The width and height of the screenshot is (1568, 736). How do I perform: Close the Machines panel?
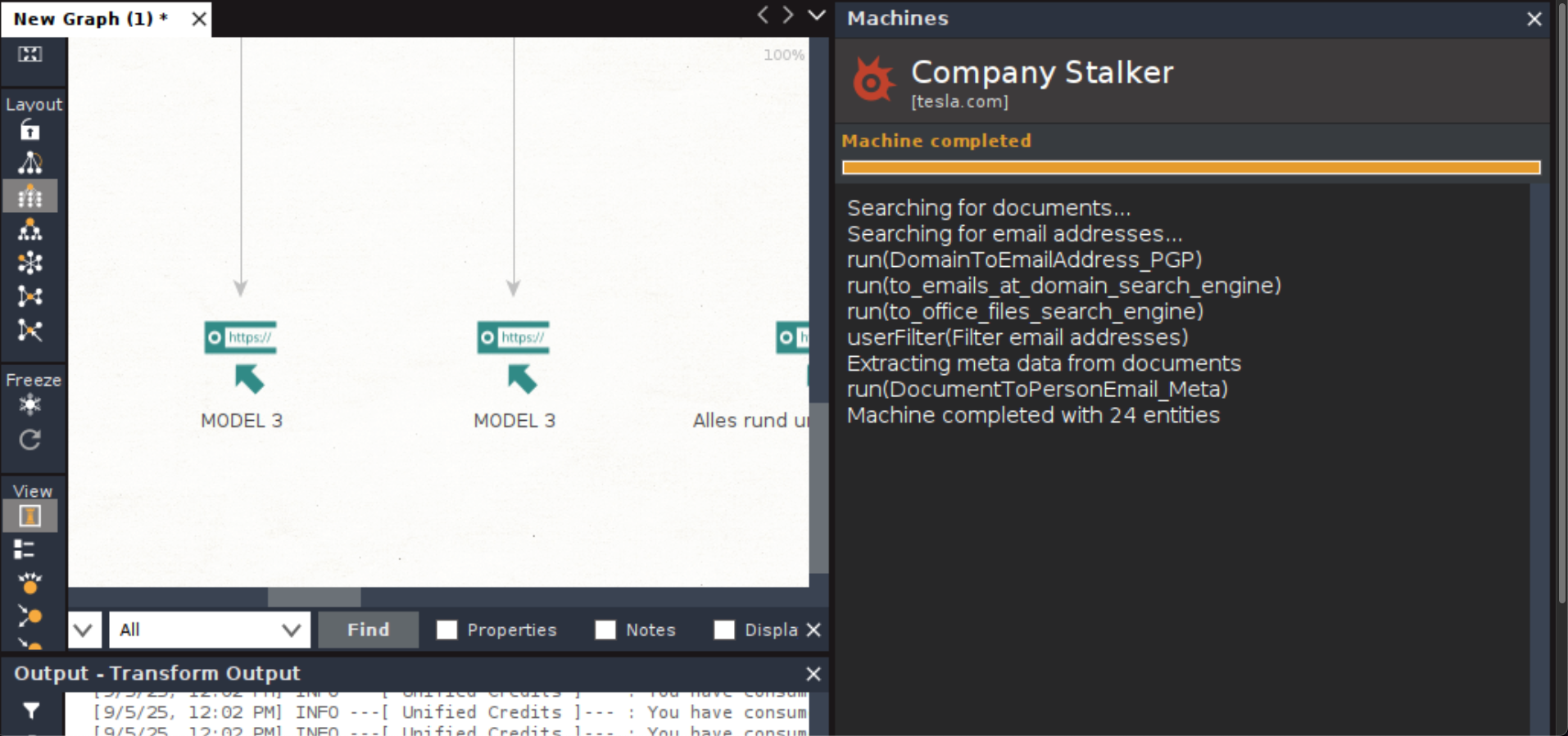click(1534, 19)
